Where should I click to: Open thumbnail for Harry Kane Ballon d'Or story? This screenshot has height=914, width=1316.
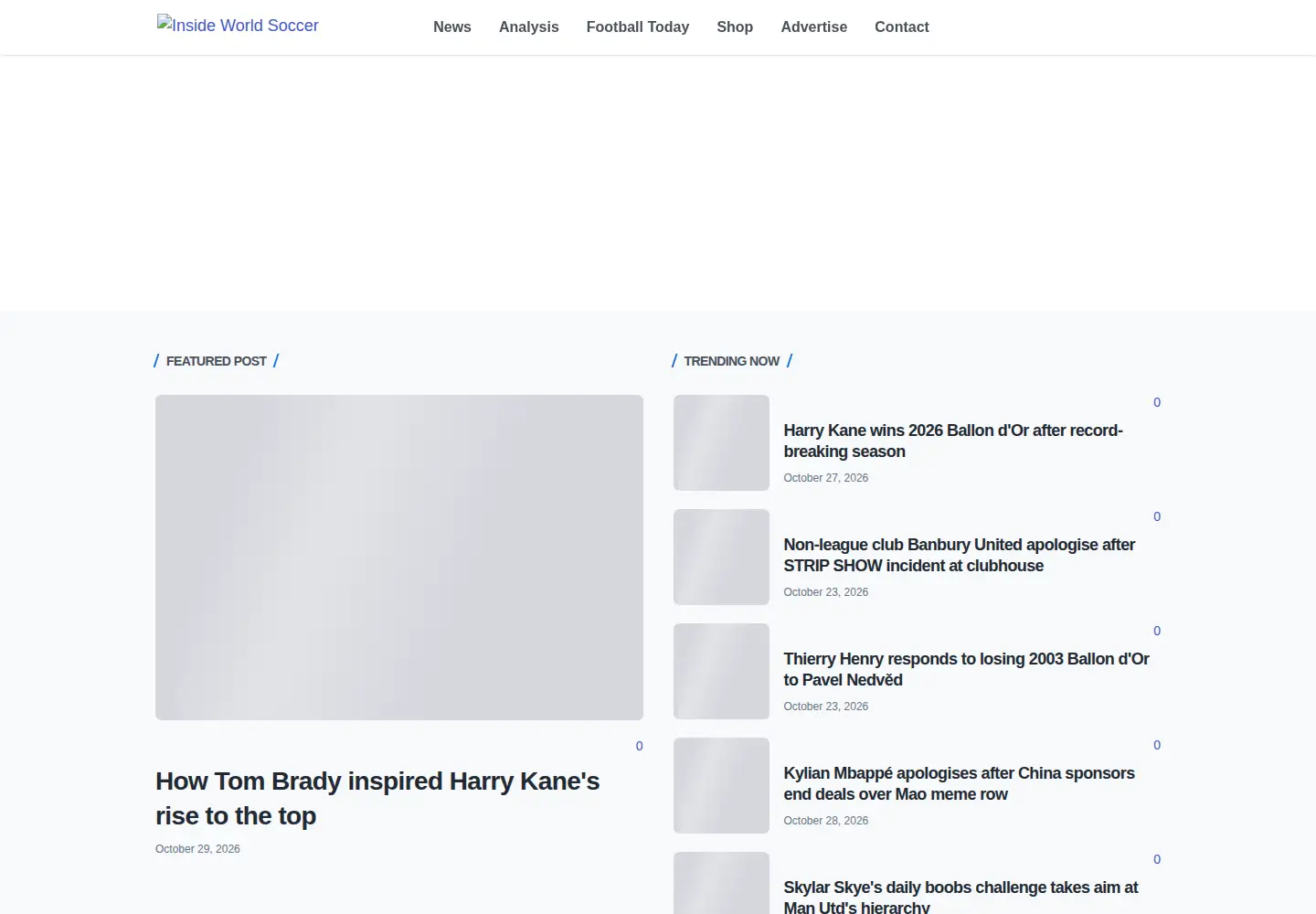[722, 442]
